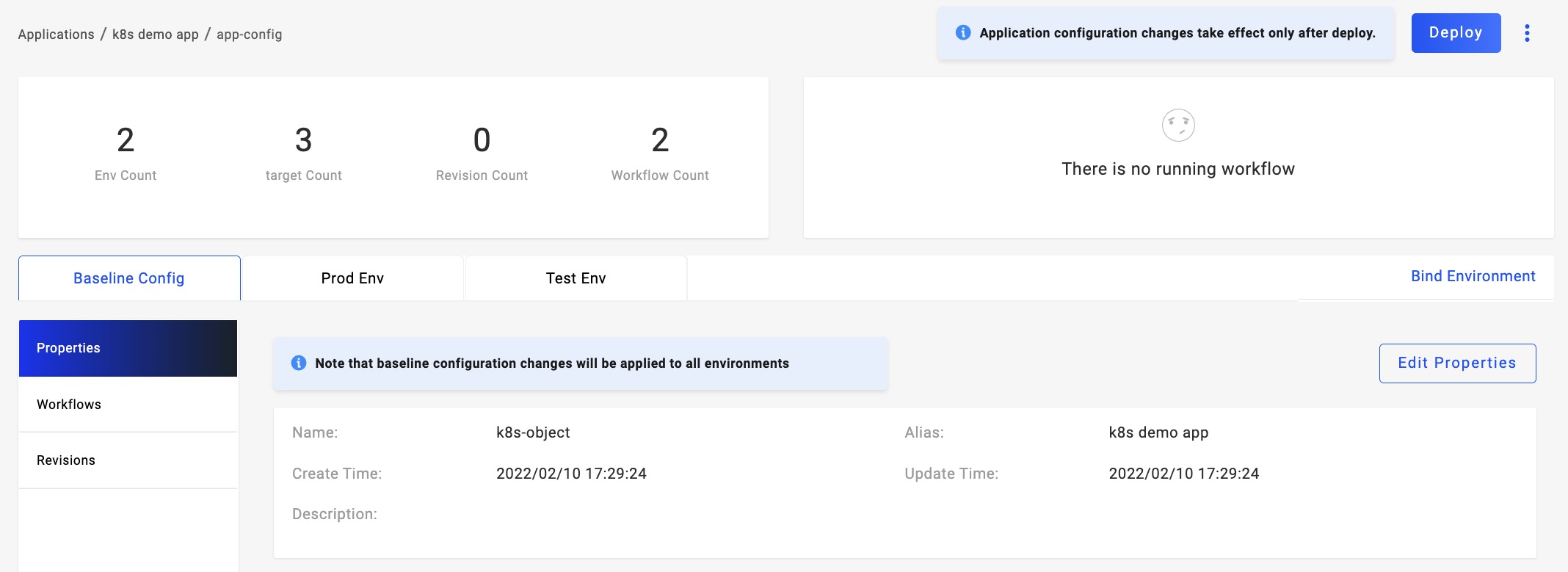Open Workflows in the side menu

[x=128, y=405]
